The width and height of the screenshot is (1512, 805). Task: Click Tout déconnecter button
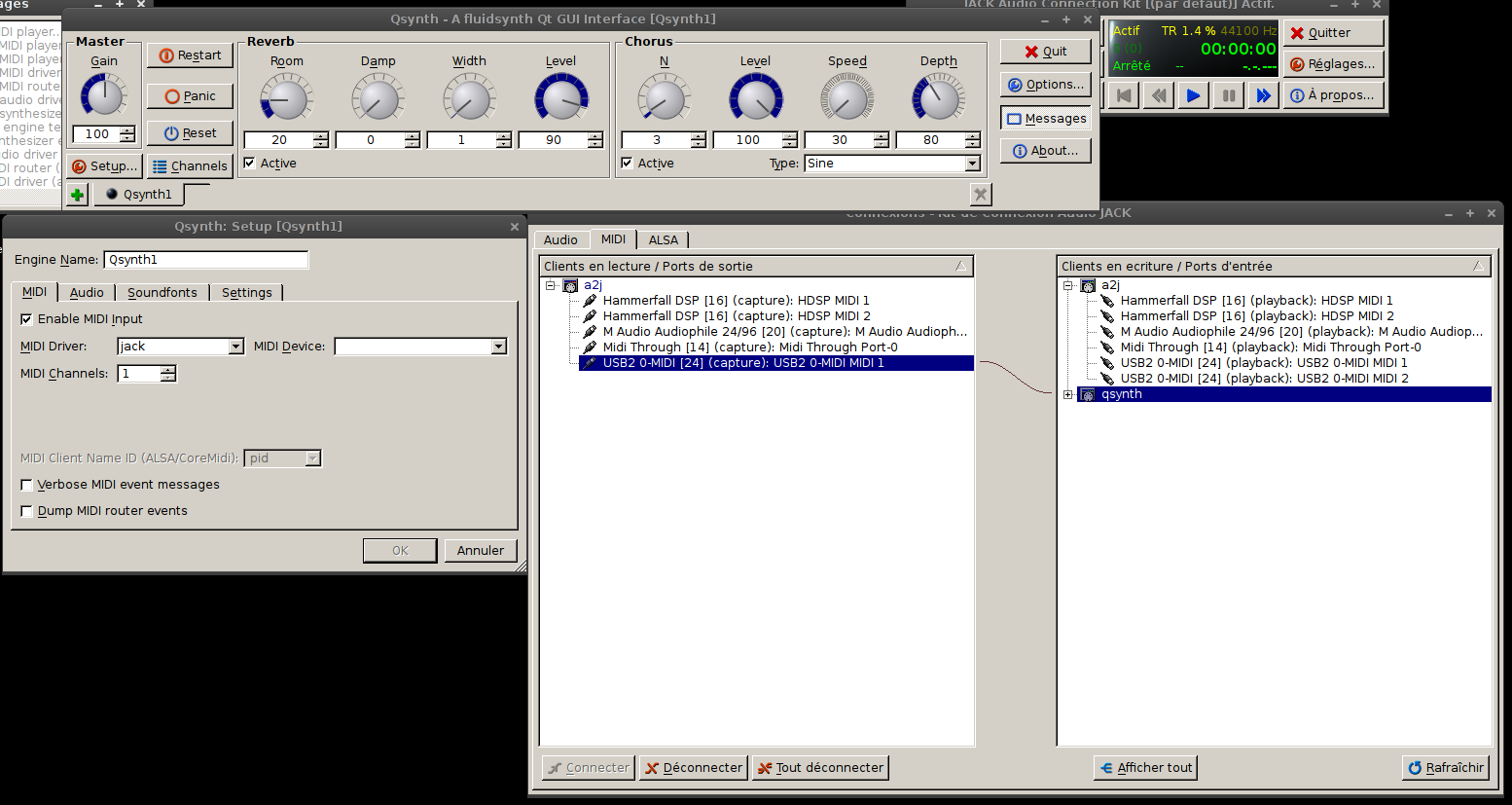coord(820,768)
